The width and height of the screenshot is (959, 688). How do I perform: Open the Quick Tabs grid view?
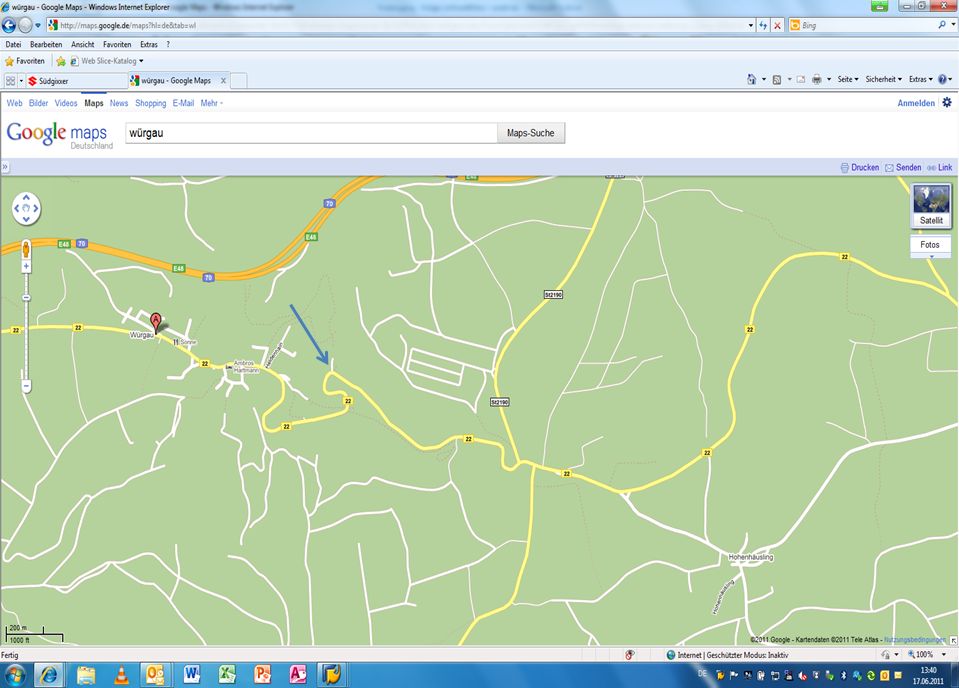[10, 81]
